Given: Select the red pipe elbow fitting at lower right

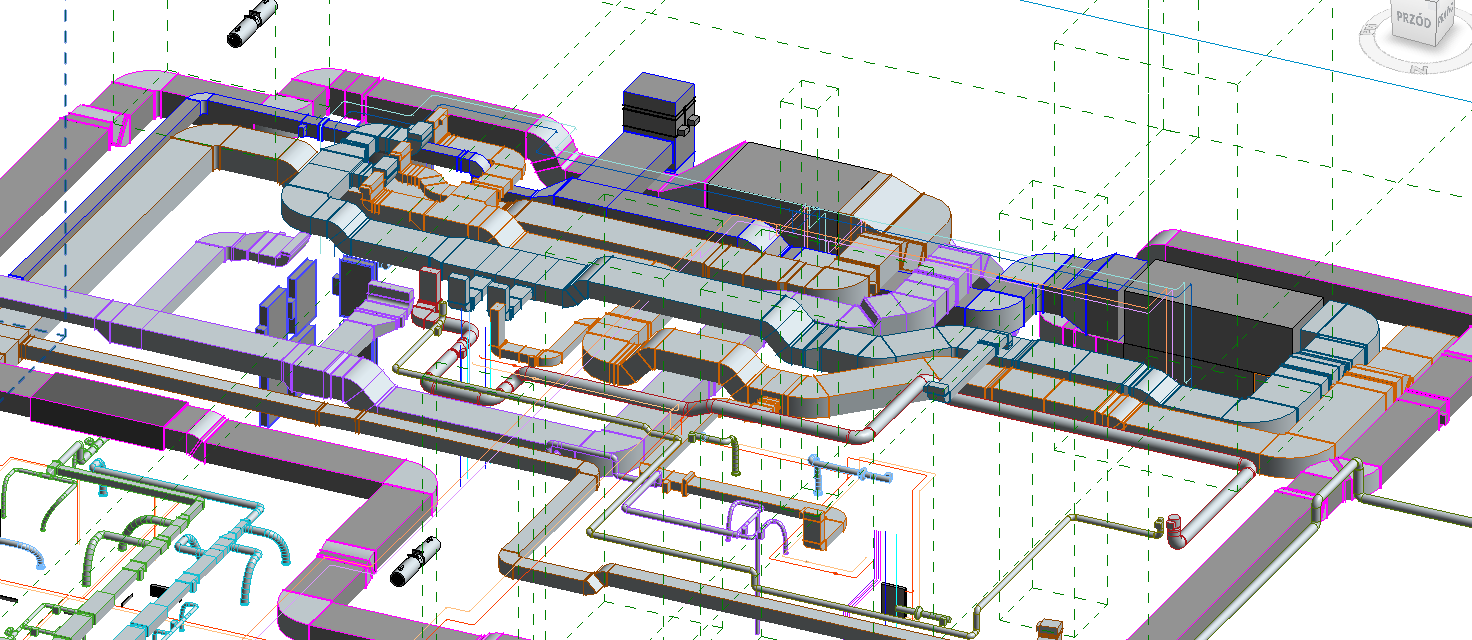Looking at the screenshot, I should coord(1176,529).
